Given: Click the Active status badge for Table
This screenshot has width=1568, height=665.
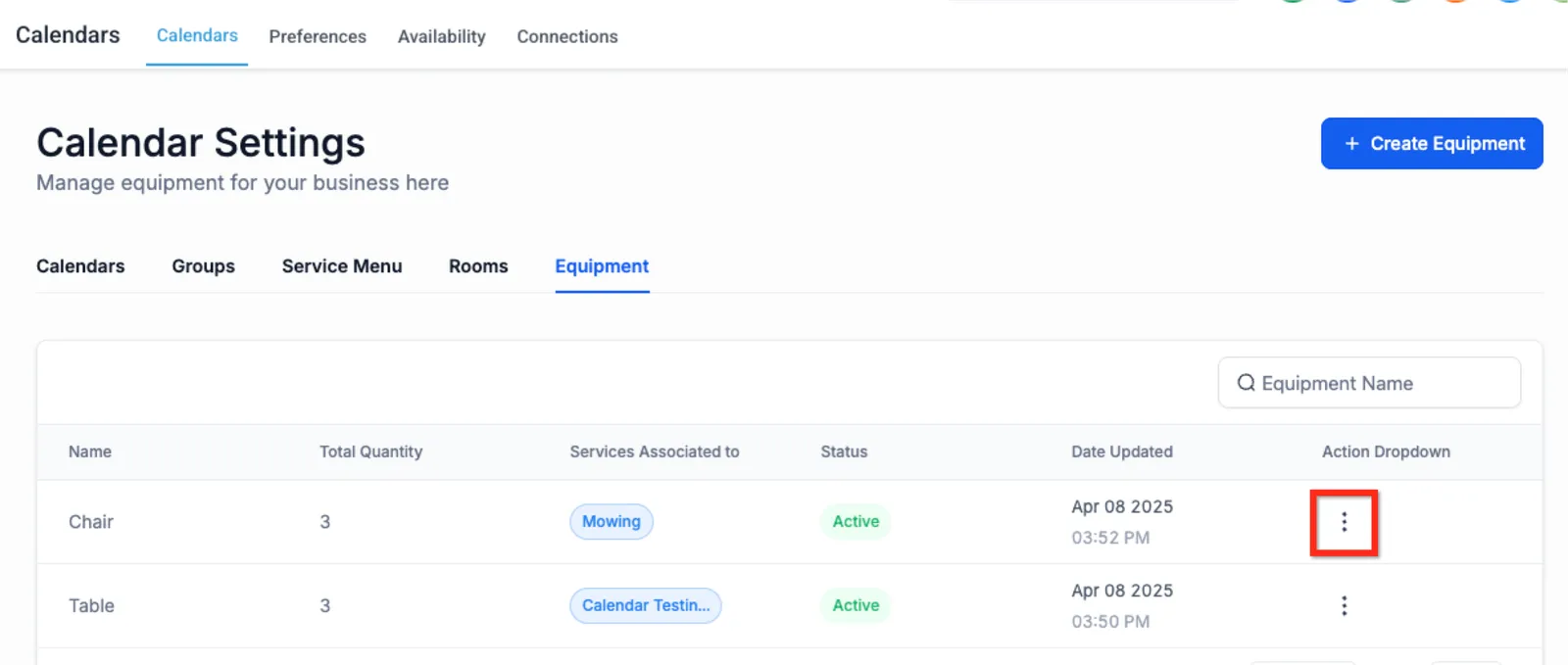Looking at the screenshot, I should click(856, 606).
